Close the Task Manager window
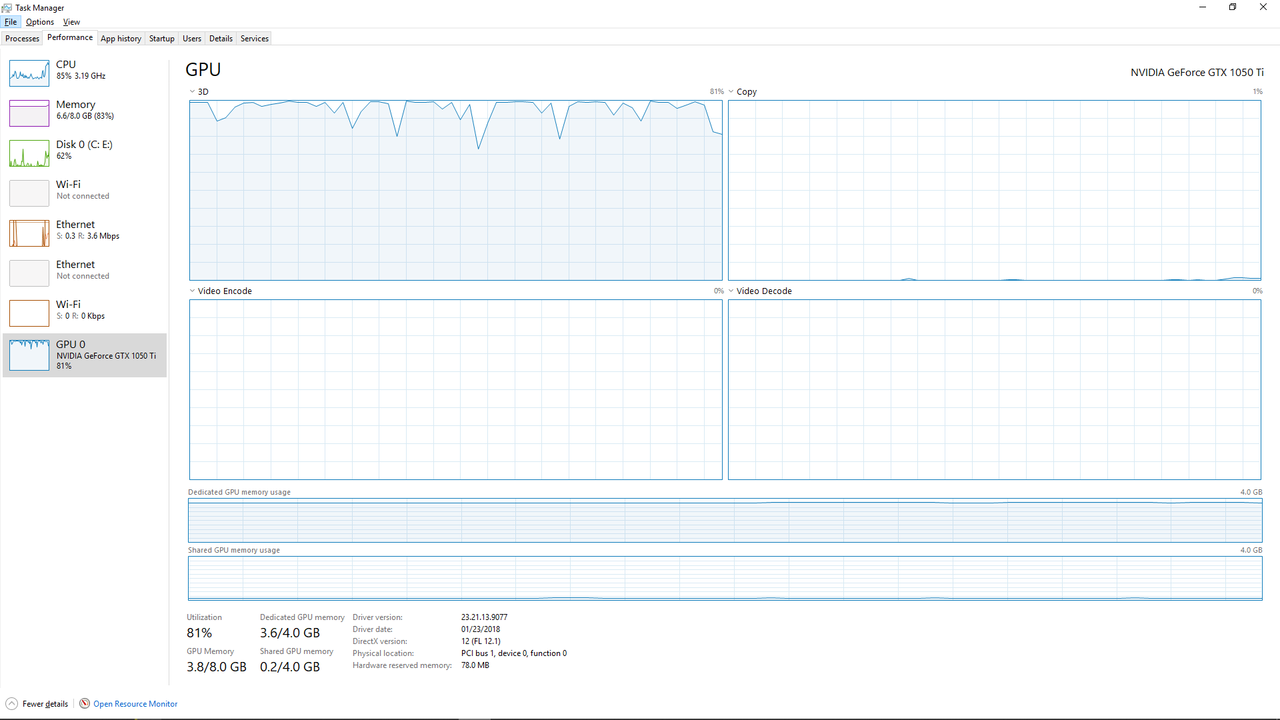This screenshot has height=720, width=1280. click(1263, 7)
